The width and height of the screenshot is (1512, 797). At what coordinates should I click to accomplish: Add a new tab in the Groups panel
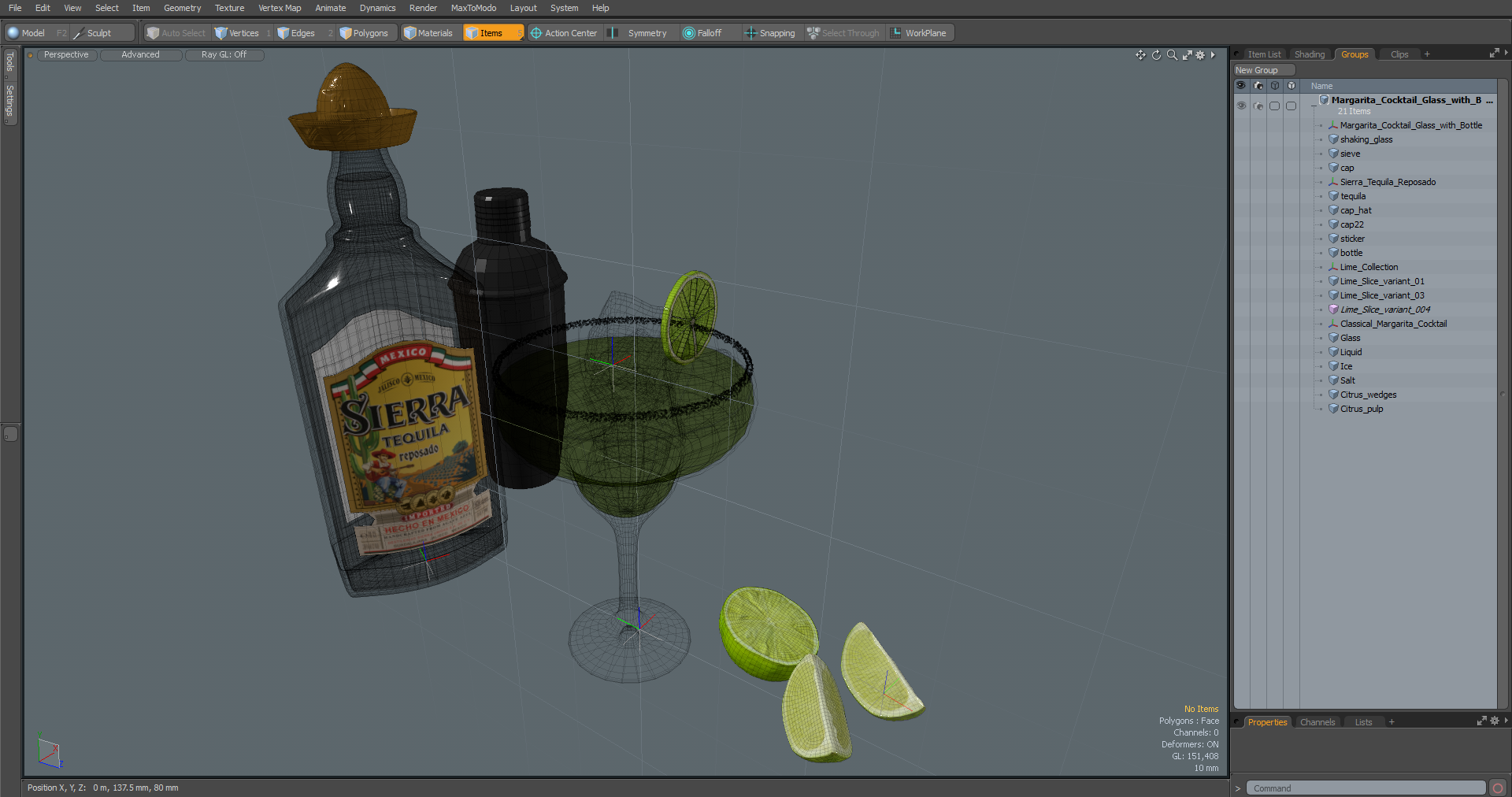[1427, 54]
